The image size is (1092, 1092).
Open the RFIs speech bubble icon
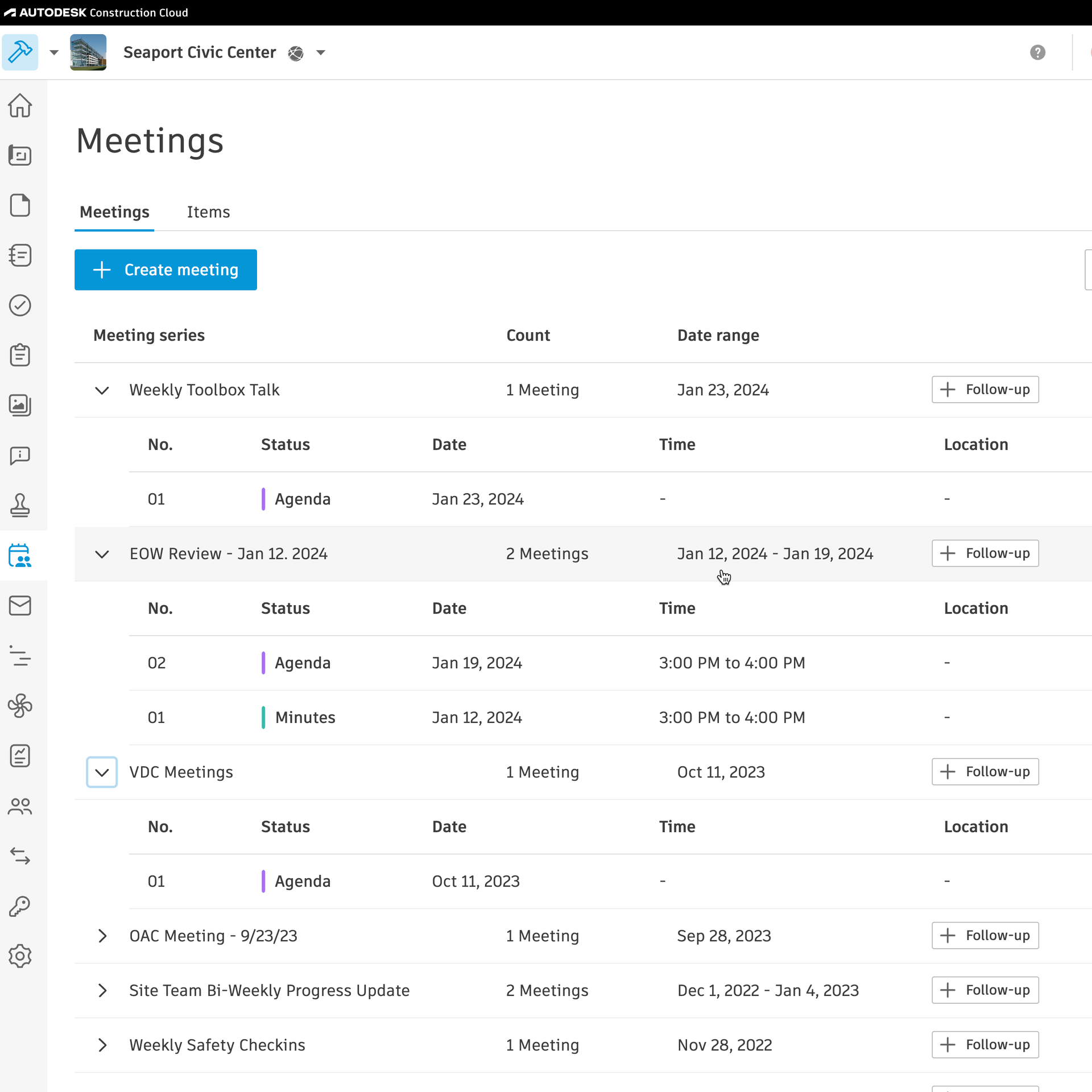click(x=20, y=456)
